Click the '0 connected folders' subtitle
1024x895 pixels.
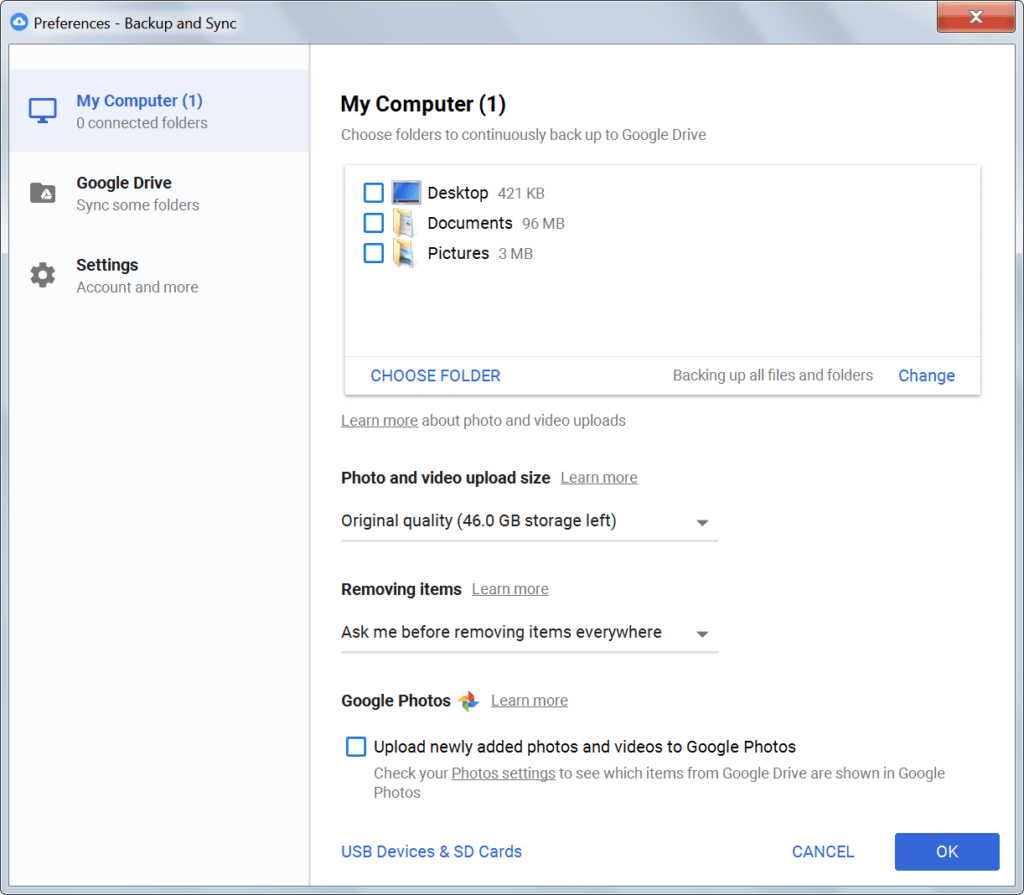(142, 123)
